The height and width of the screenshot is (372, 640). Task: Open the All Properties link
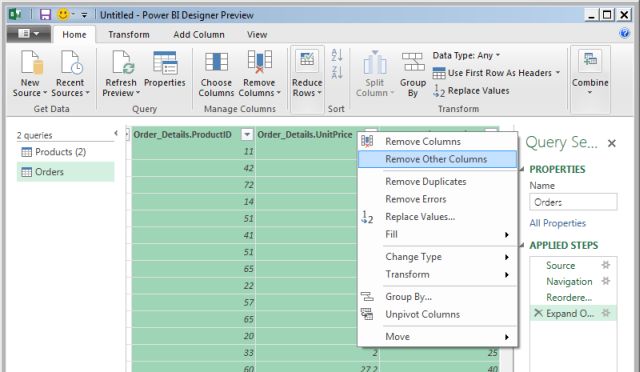[558, 223]
